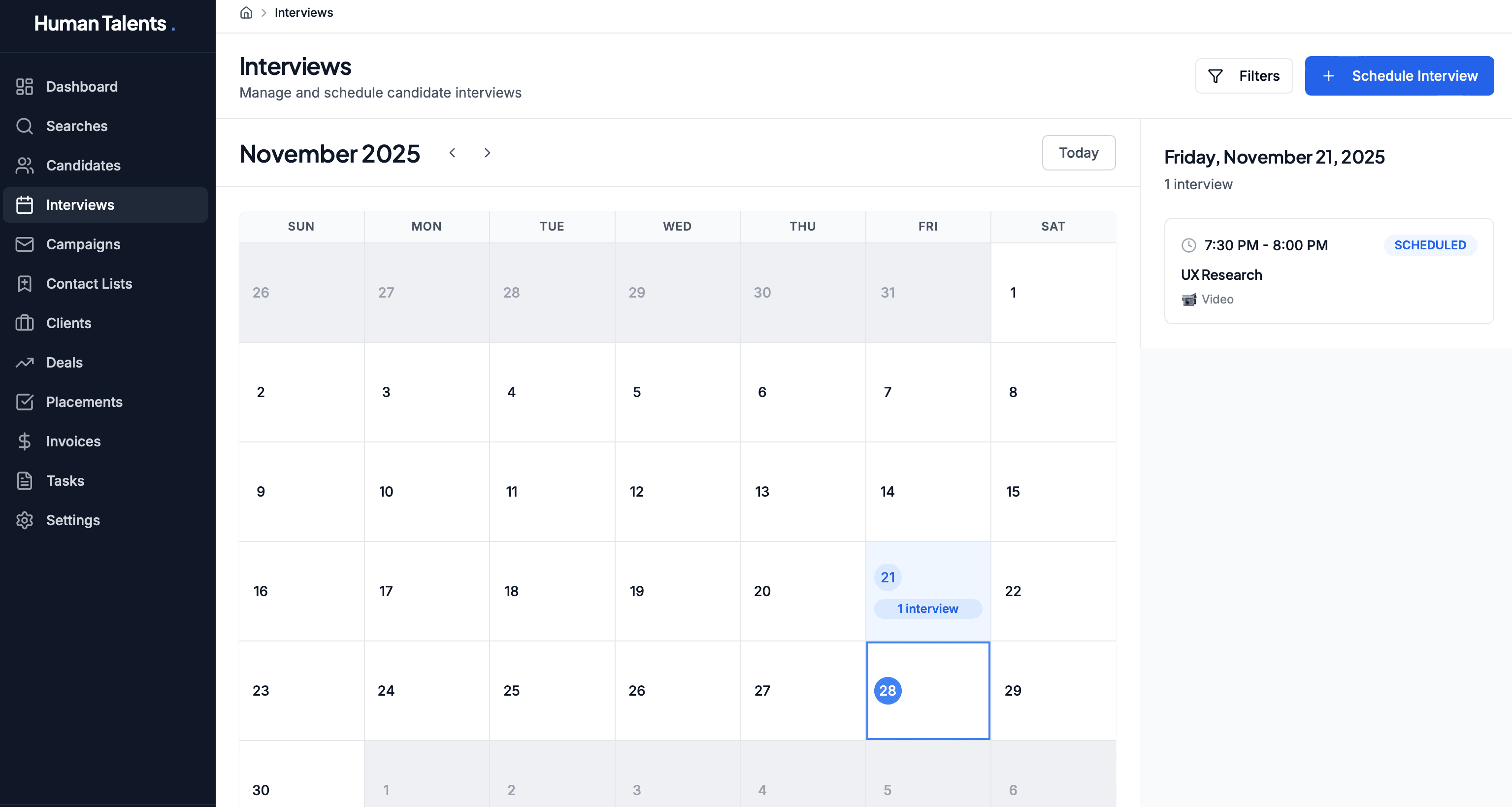Click the Searches magnifier icon
Screen dimensions: 1512x807
[x=25, y=126]
